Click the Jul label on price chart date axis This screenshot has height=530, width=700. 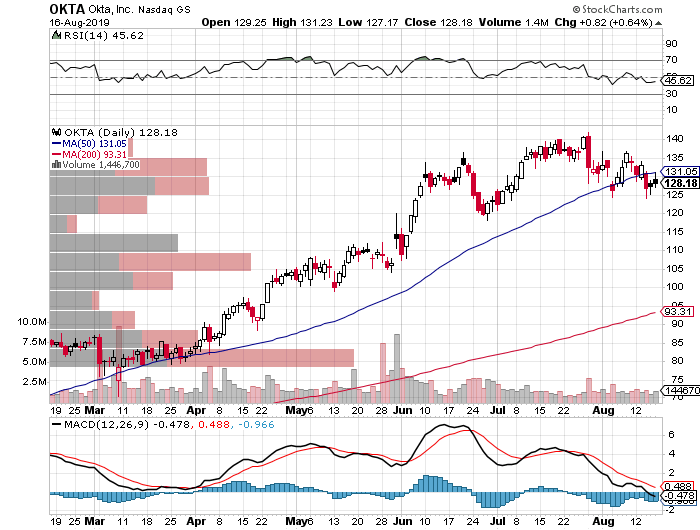497,410
